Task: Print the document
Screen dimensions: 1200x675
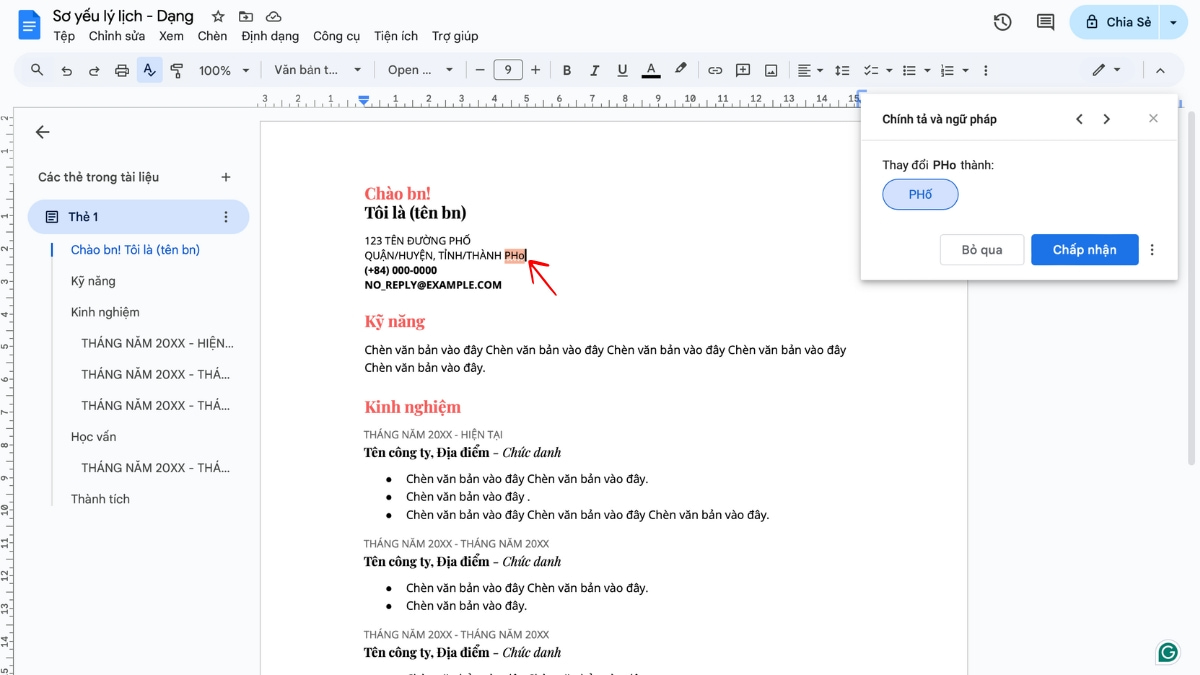Action: 122,70
